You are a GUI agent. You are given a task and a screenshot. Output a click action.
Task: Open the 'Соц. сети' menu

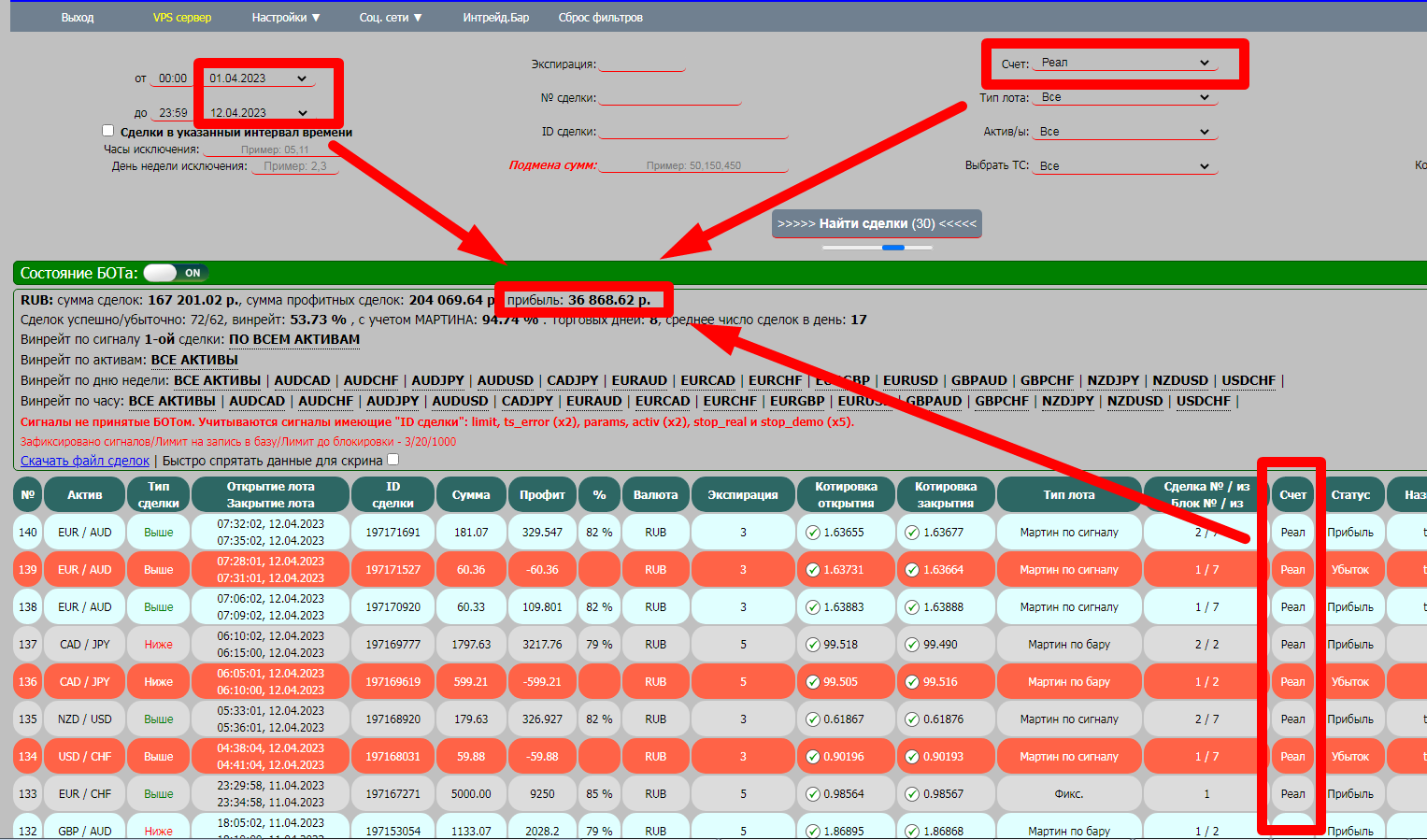tap(391, 18)
